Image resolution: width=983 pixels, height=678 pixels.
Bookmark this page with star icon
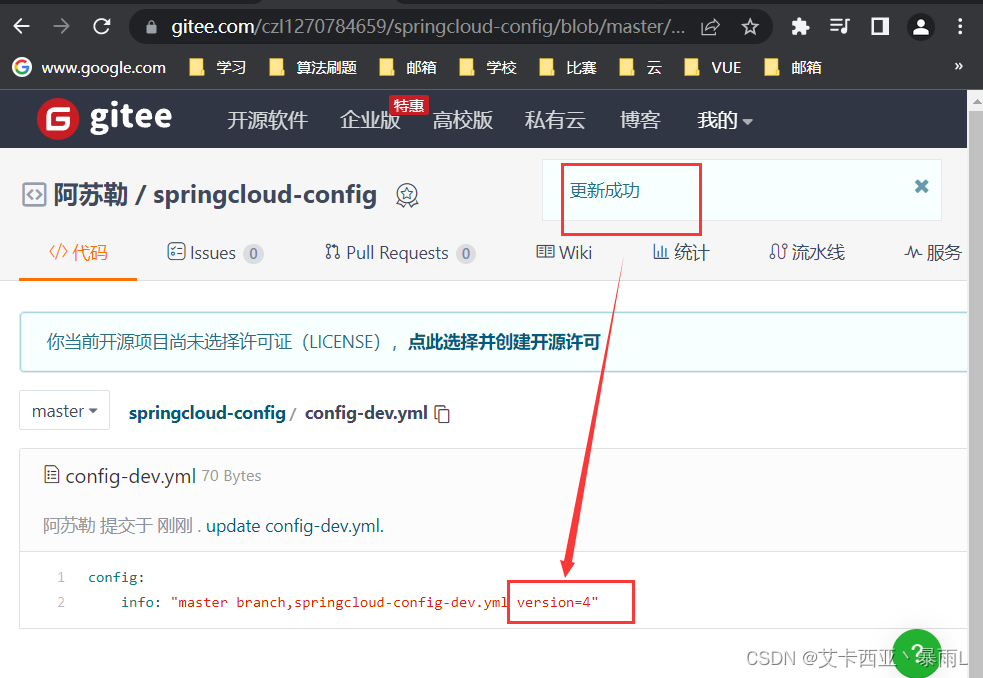point(750,27)
